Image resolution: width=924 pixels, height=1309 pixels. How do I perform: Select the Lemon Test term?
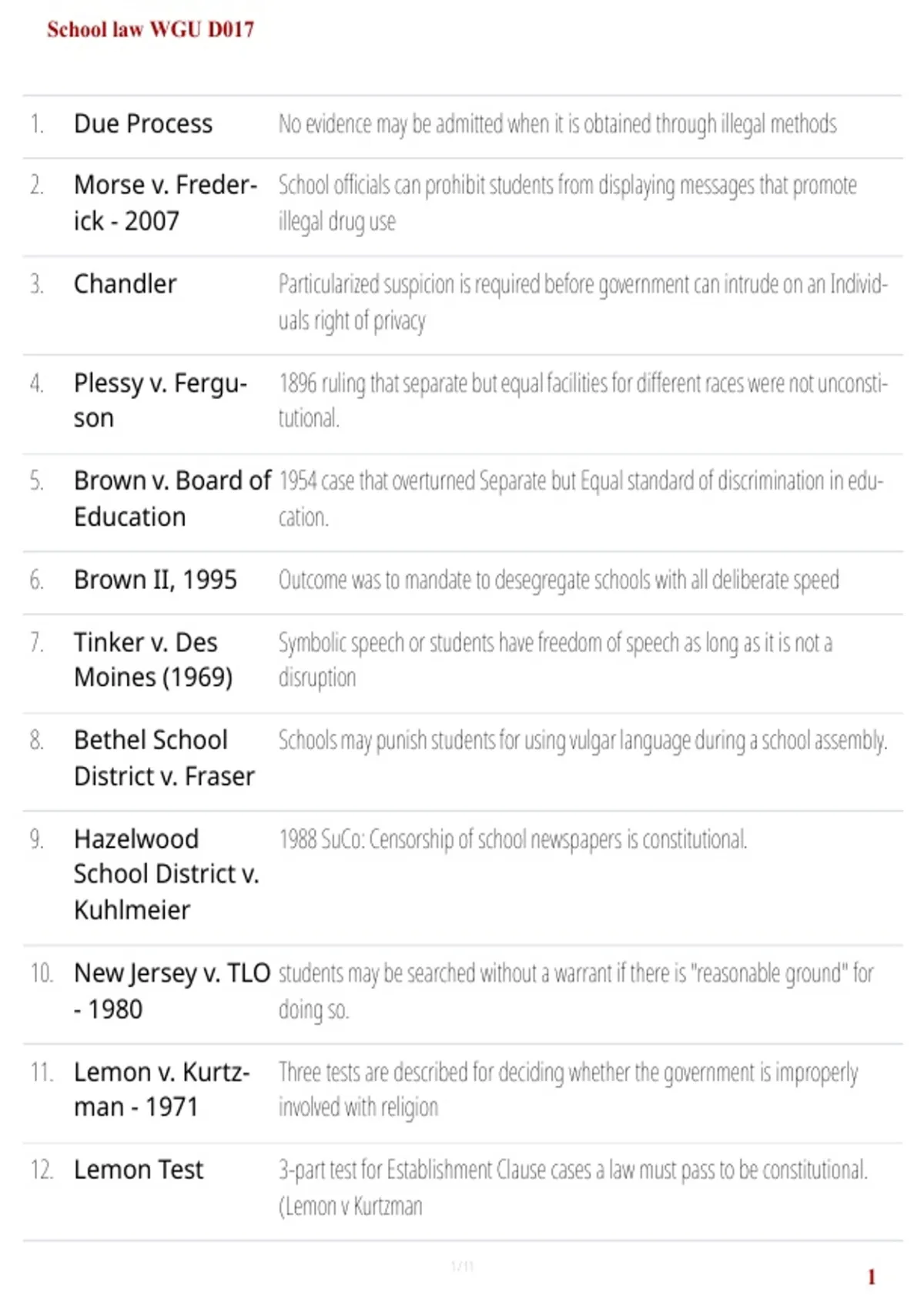139,1170
